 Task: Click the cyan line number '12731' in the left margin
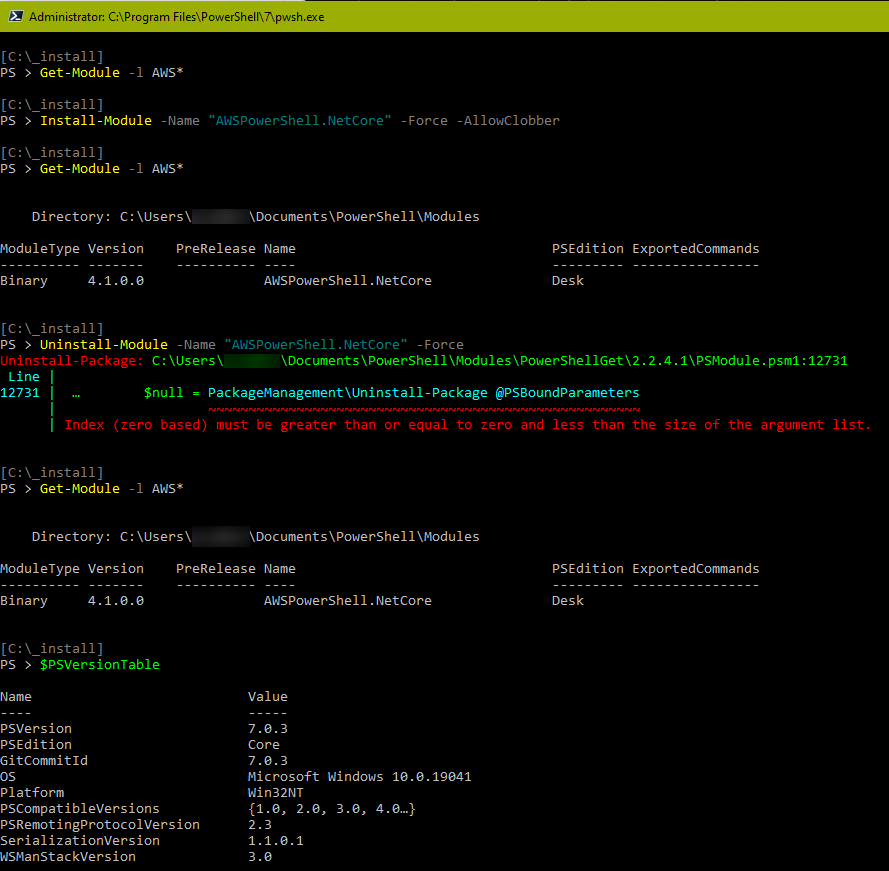[20, 392]
